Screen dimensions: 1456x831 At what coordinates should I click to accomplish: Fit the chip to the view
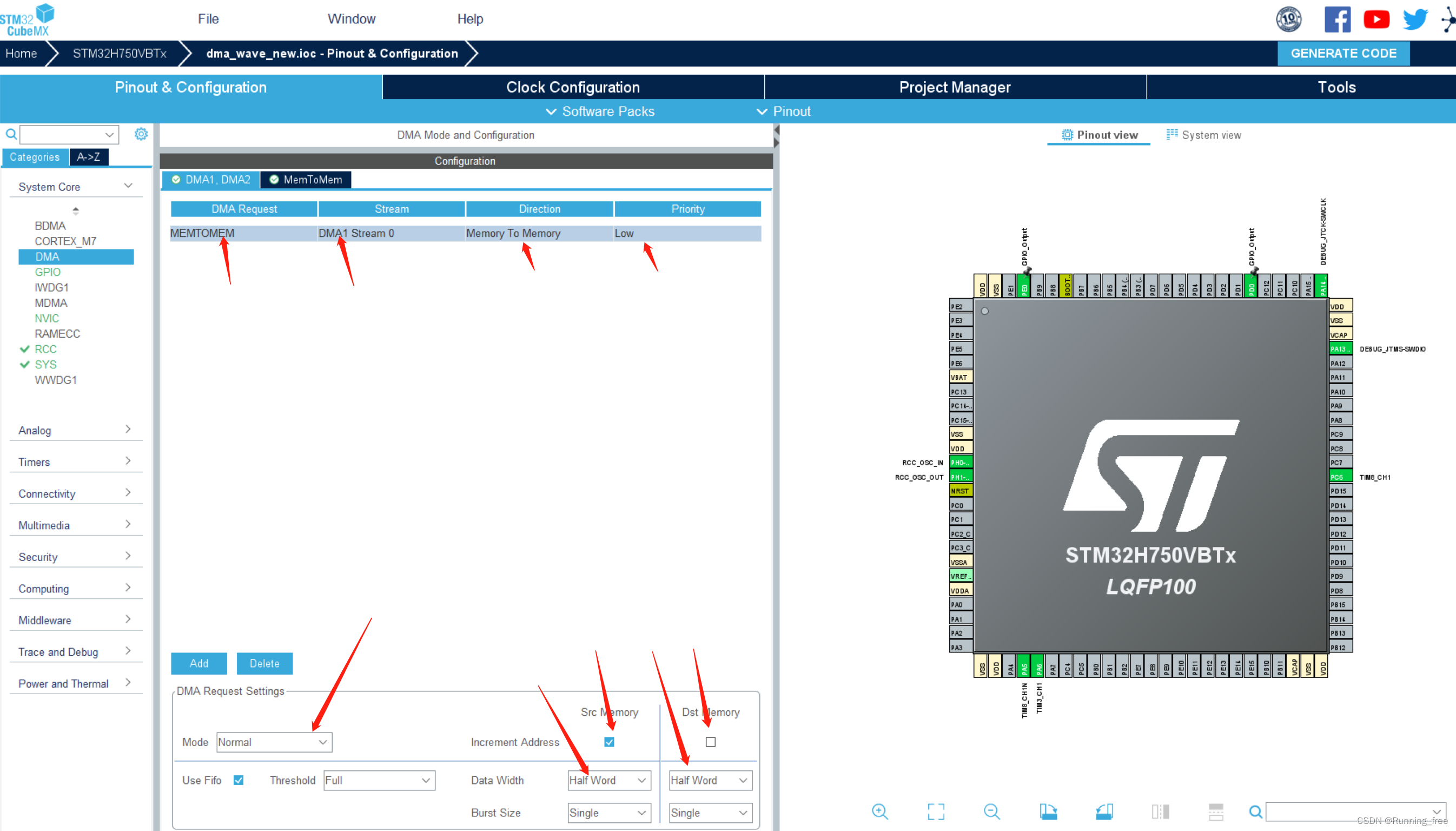[936, 811]
